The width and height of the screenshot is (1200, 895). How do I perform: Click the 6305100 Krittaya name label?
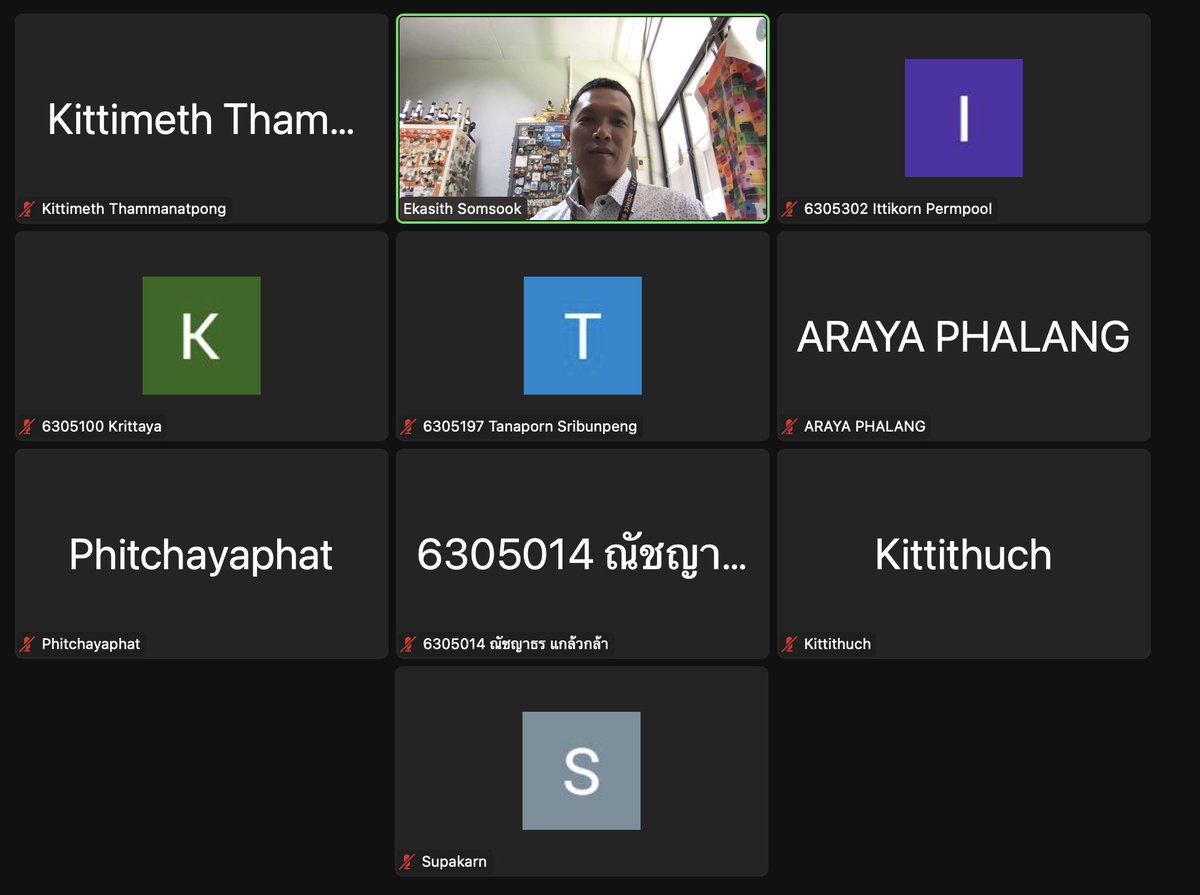coord(101,426)
